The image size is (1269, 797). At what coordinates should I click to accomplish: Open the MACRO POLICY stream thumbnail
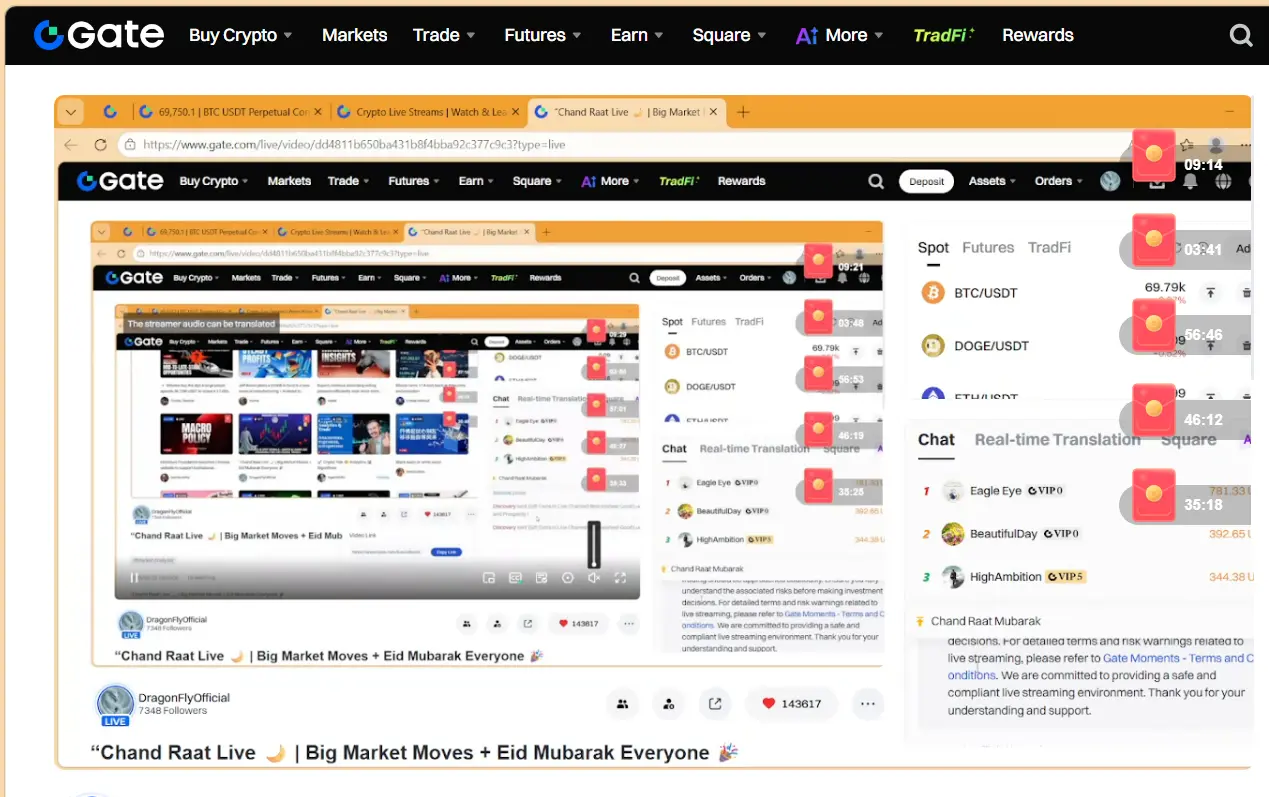point(197,436)
